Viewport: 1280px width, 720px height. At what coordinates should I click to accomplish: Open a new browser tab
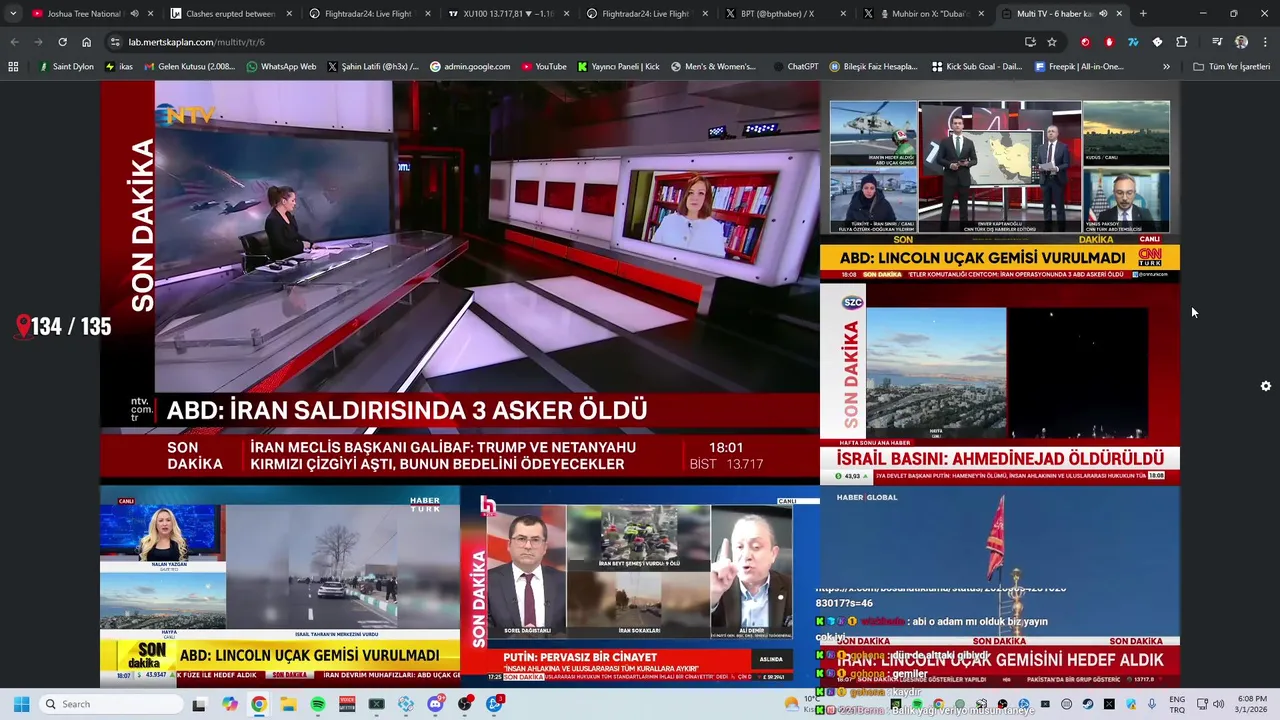tap(1143, 14)
